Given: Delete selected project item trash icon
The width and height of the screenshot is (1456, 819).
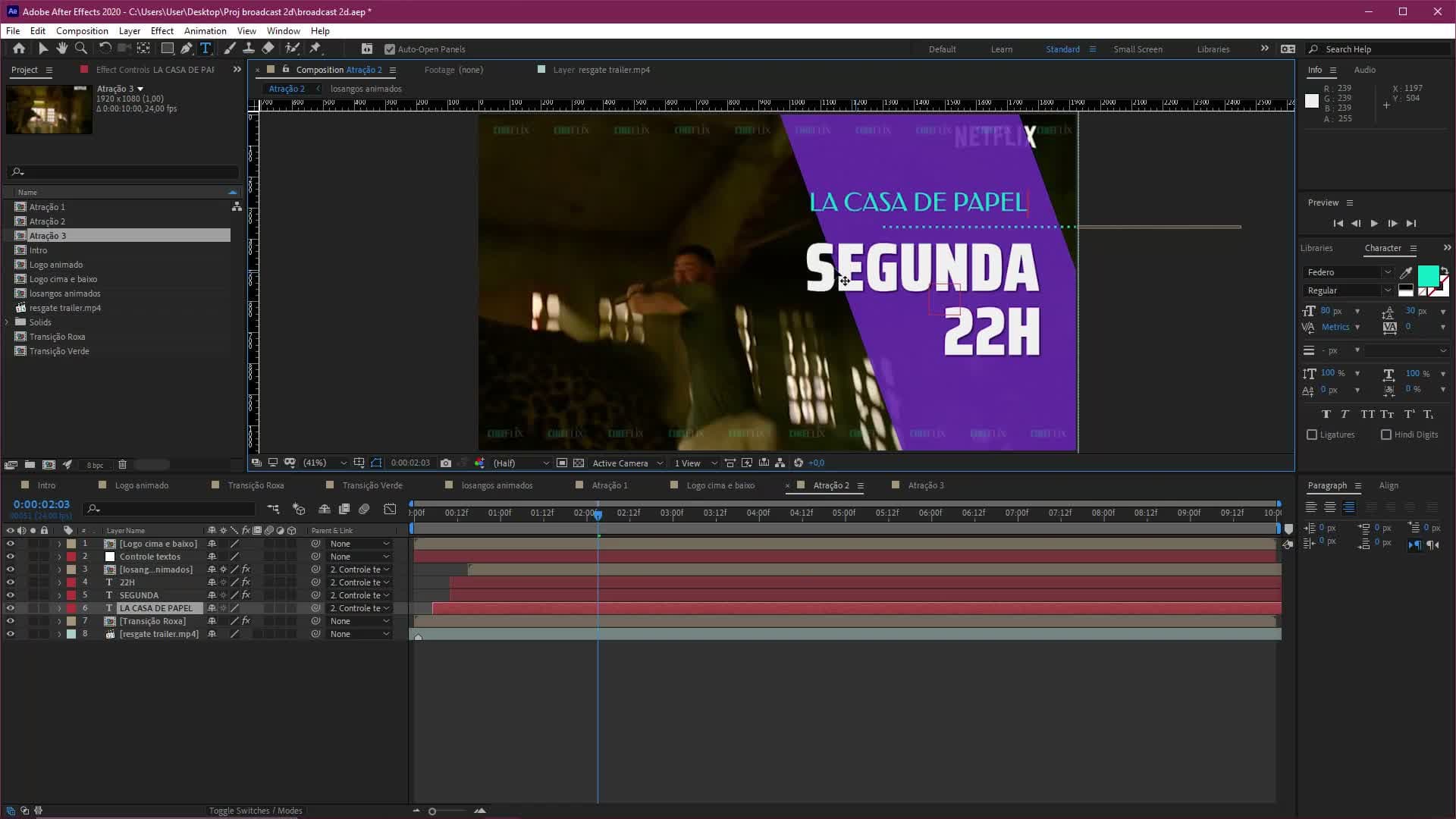Looking at the screenshot, I should (122, 465).
